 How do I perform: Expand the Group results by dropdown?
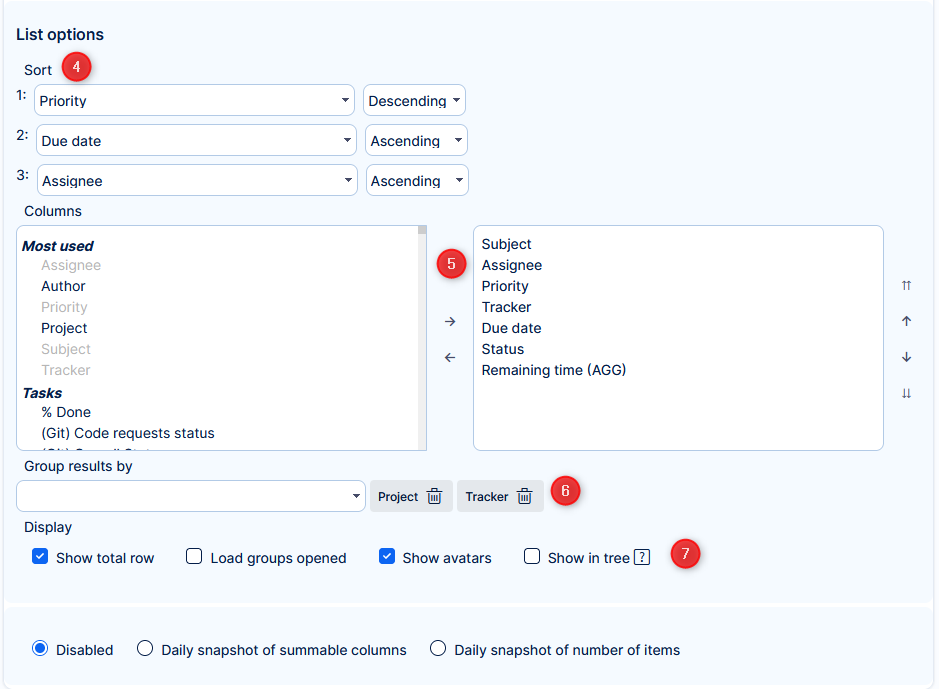point(191,496)
